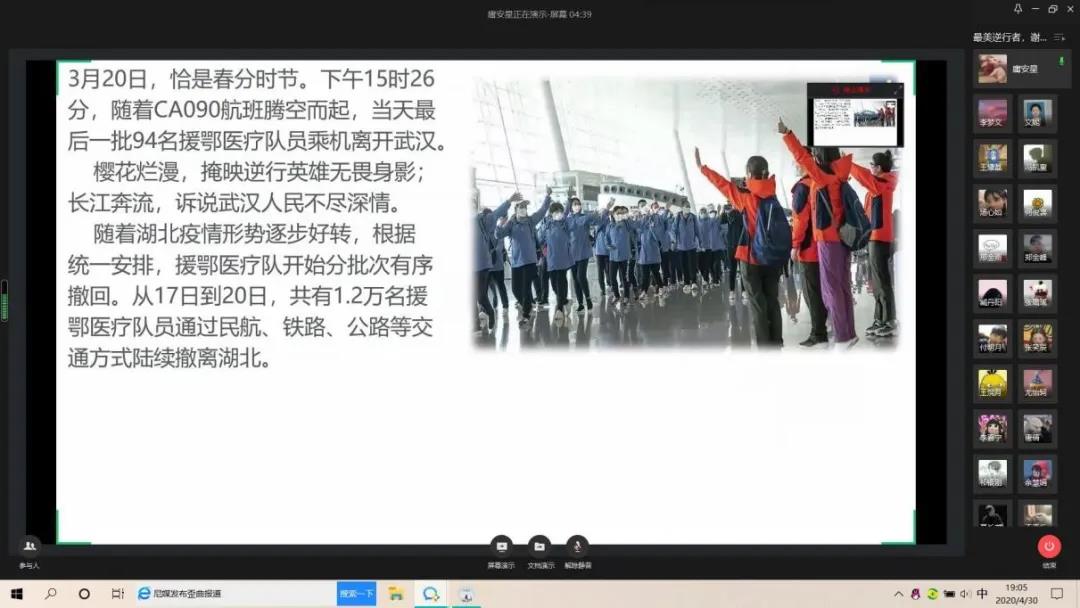Open the Windows Start menu
The width and height of the screenshot is (1080, 608).
(16, 594)
